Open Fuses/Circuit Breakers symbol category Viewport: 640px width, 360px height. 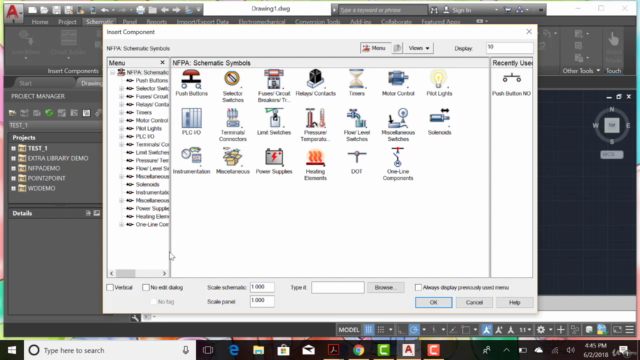(274, 86)
